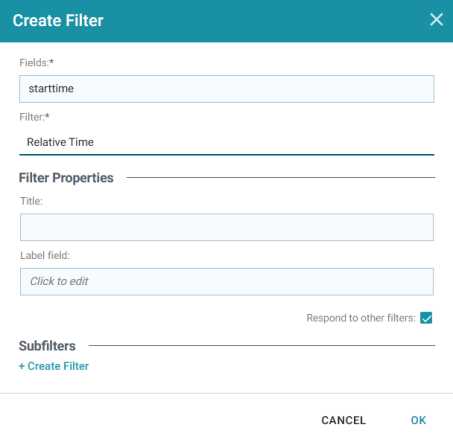Click the plus icon beside Create Filter
The height and width of the screenshot is (442, 453).
[22, 366]
